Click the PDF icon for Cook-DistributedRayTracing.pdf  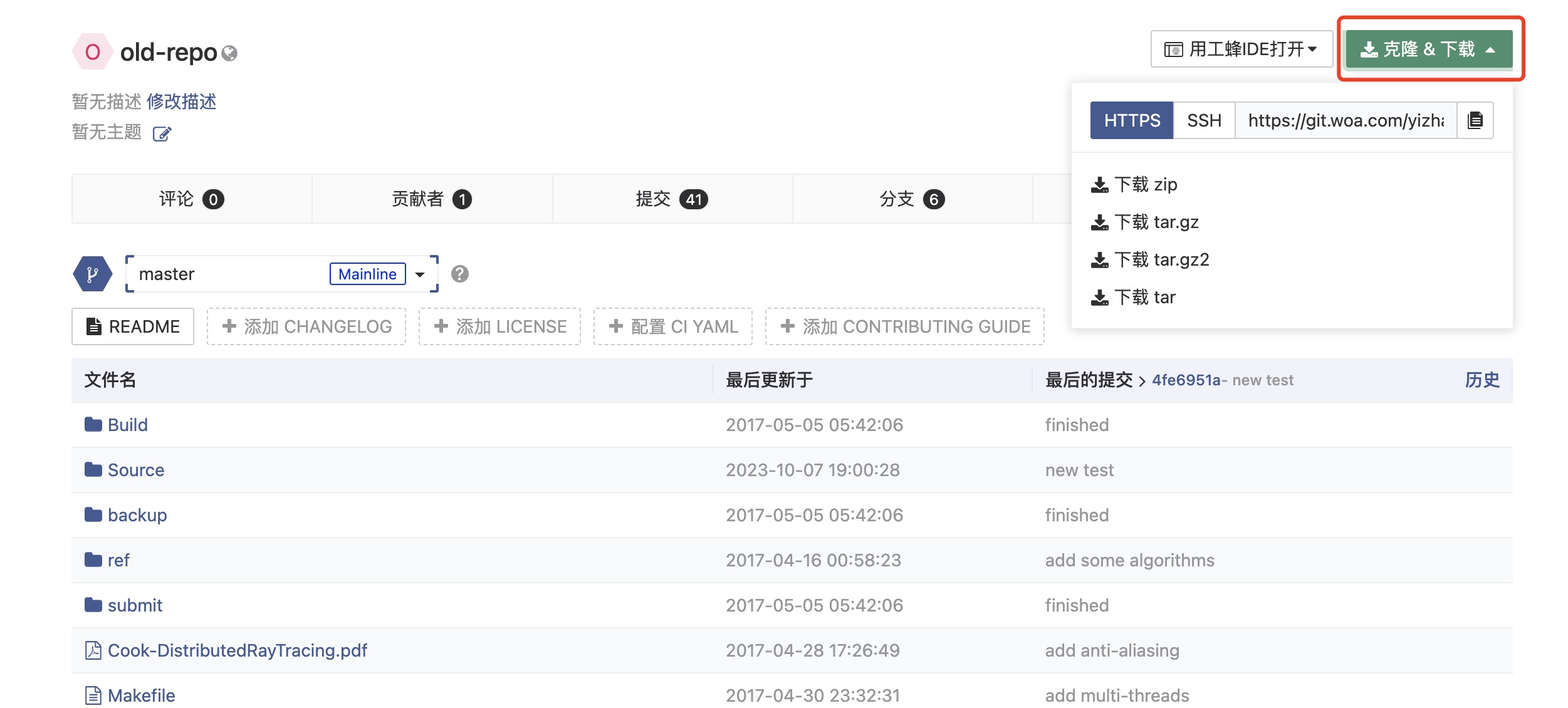93,650
